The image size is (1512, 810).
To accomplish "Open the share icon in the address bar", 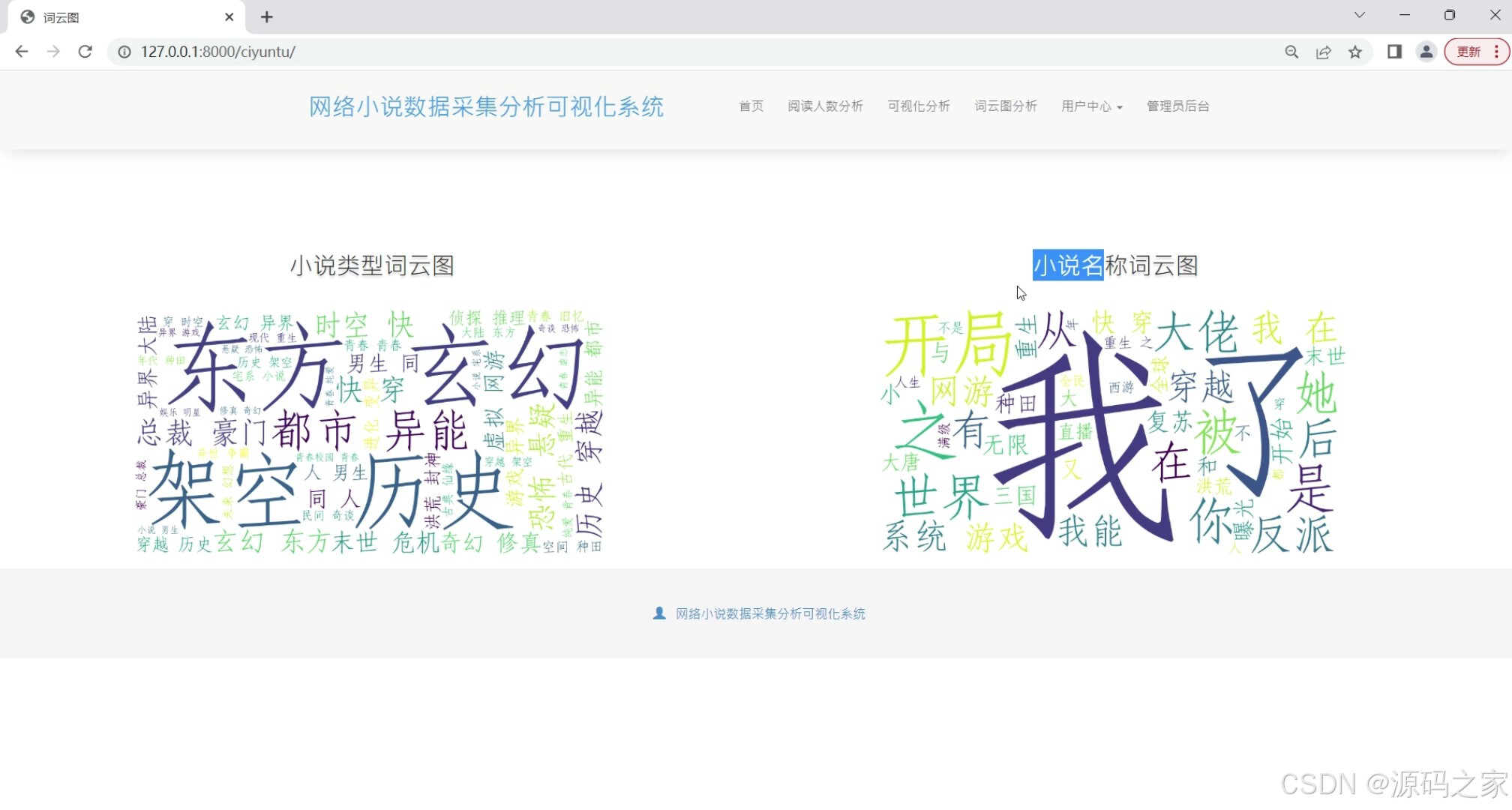I will click(x=1323, y=52).
